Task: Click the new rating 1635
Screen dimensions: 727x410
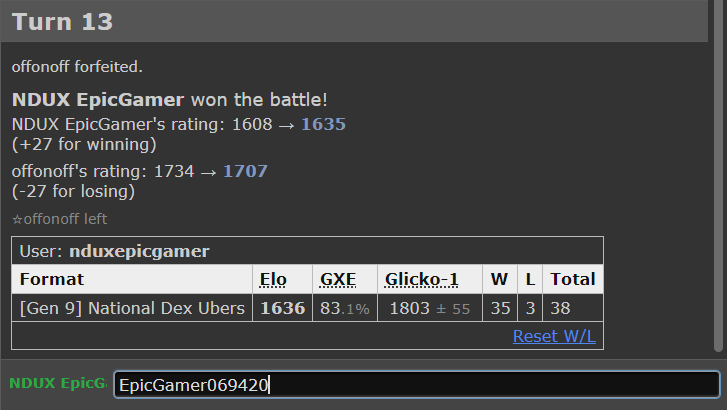Action: (x=323, y=124)
